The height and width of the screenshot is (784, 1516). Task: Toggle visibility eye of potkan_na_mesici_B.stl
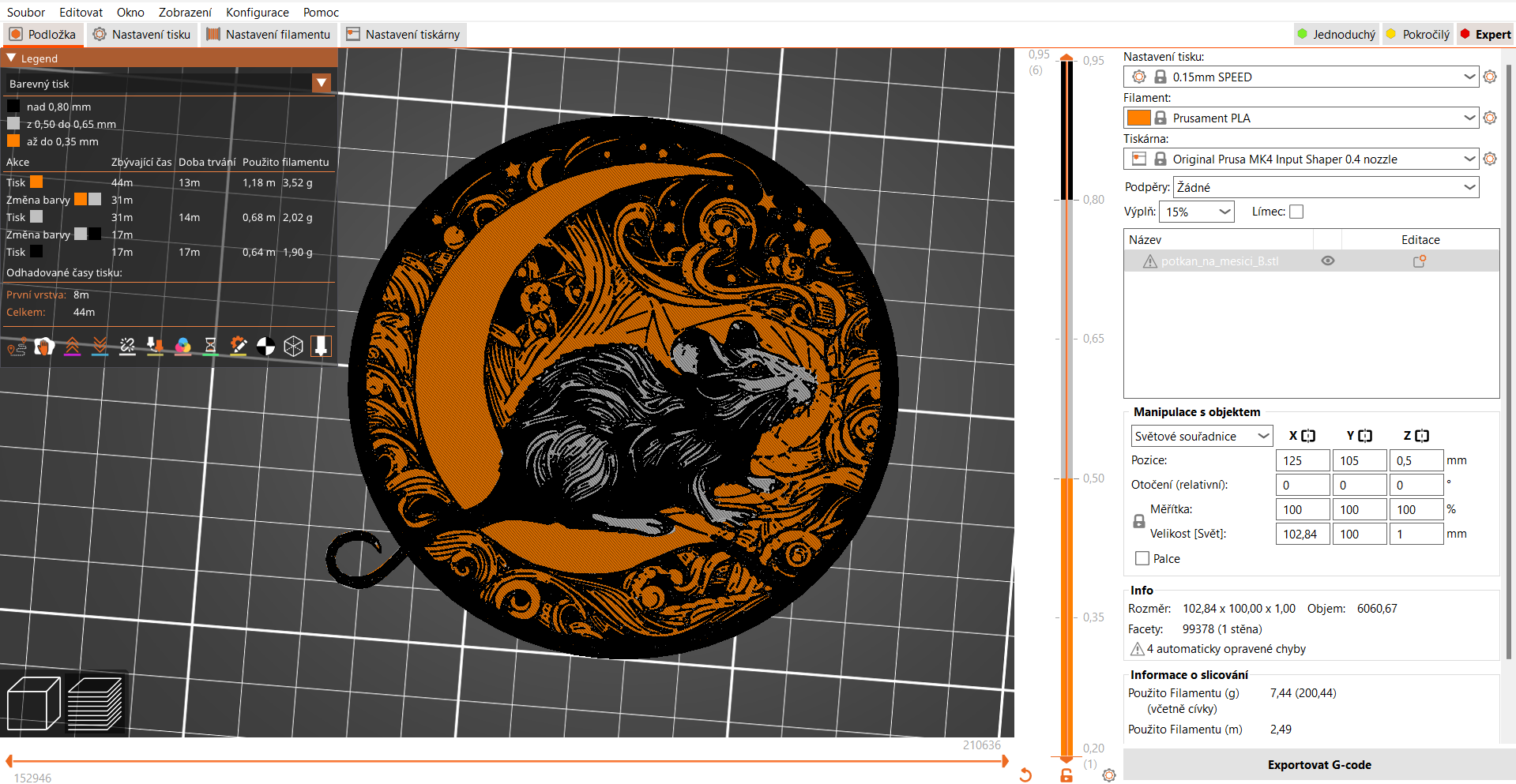click(1328, 261)
